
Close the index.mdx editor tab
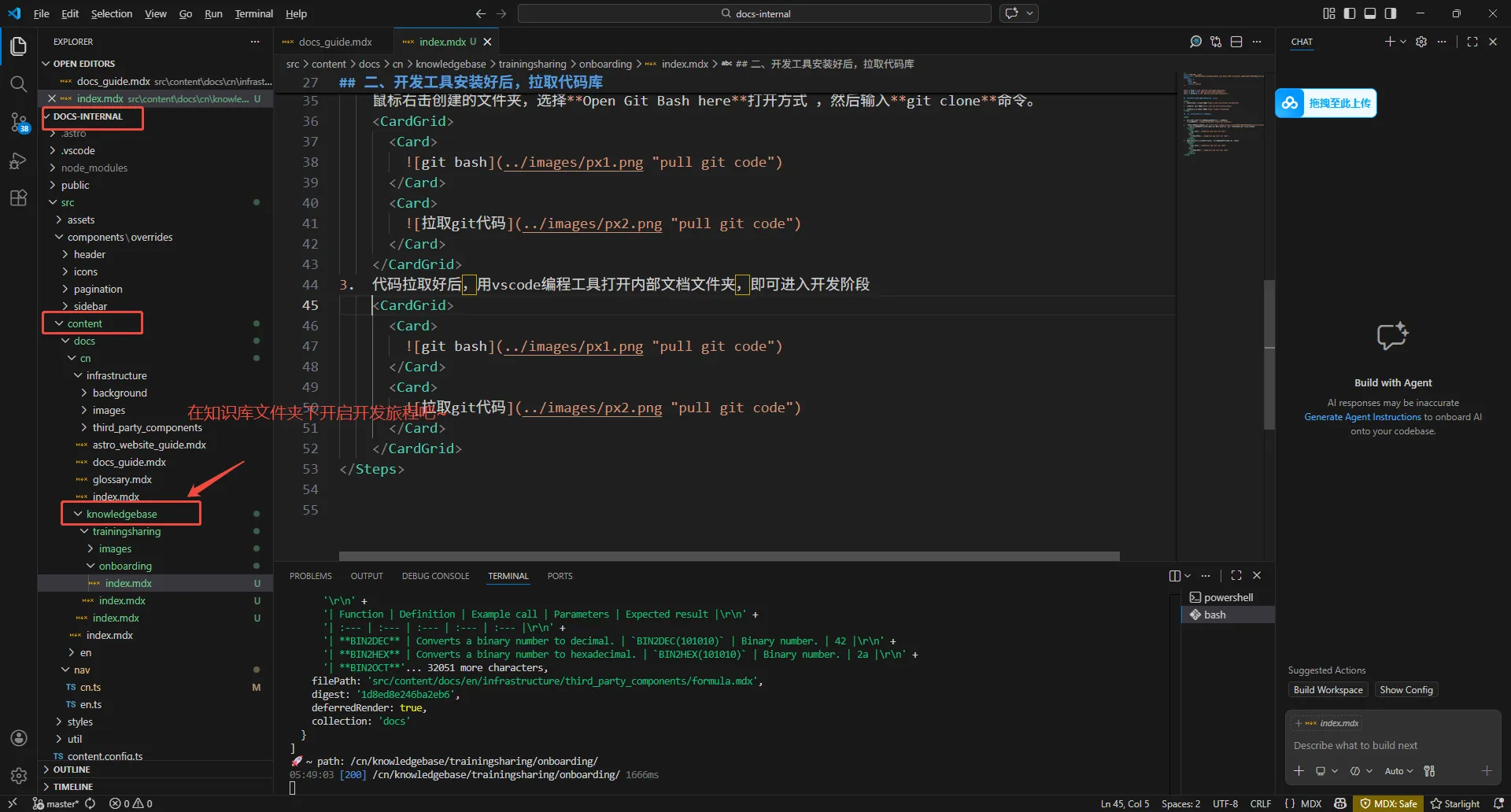(487, 42)
